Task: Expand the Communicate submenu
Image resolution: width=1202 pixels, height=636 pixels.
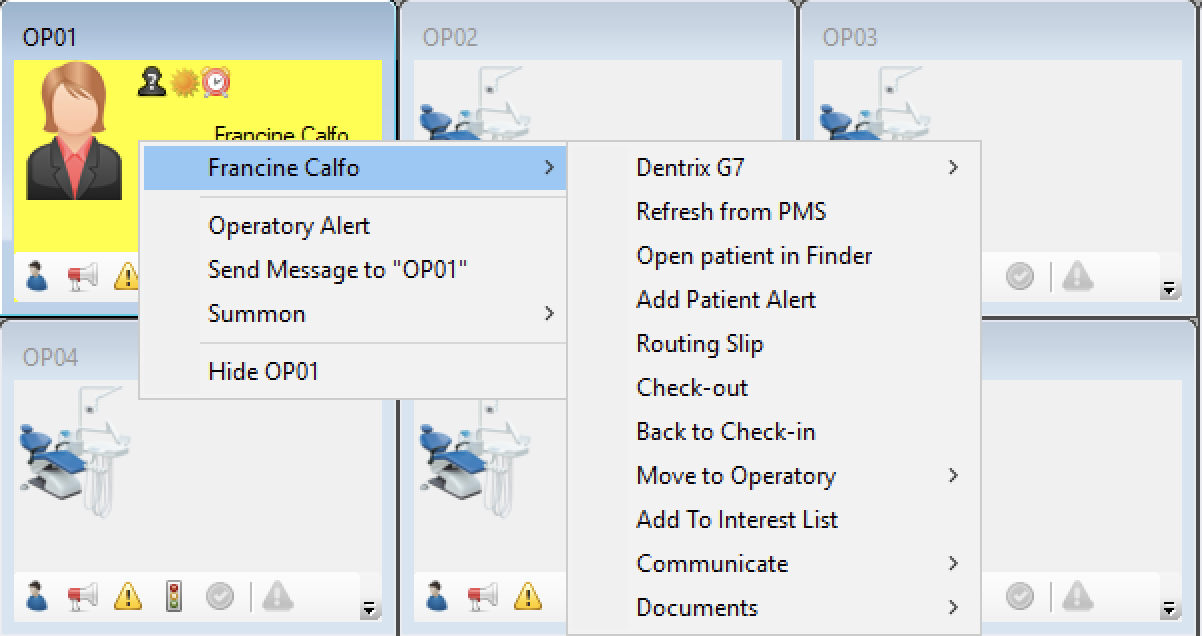Action: click(x=952, y=564)
